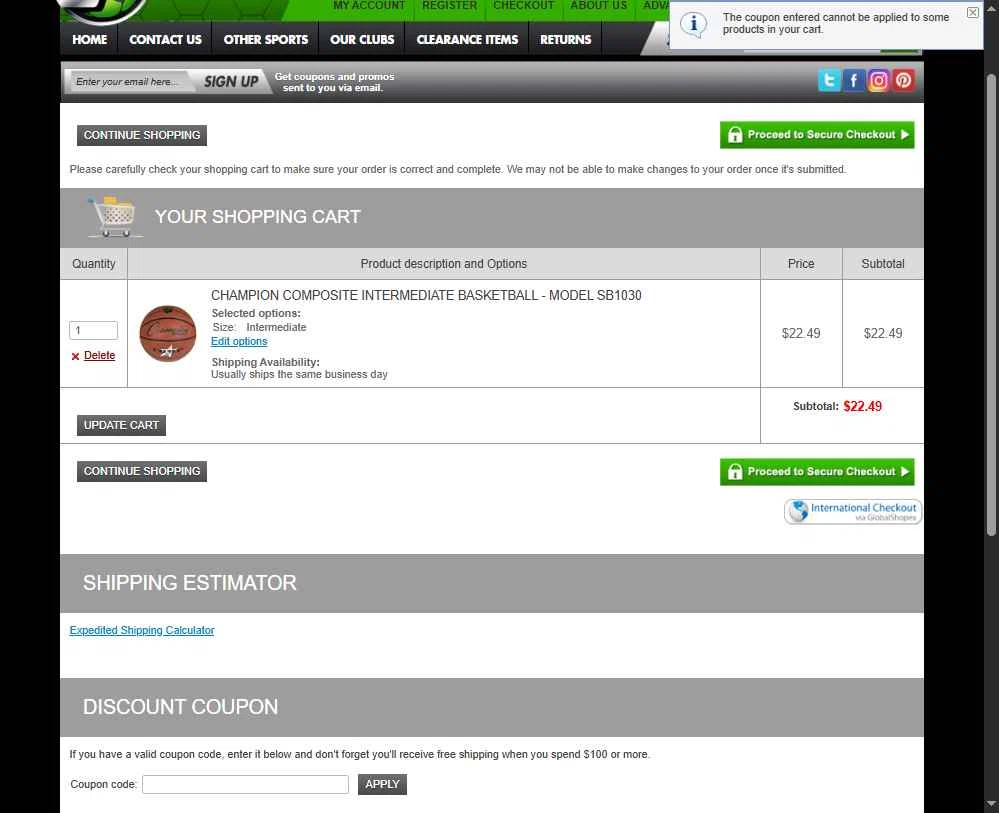Click the Delete link for basketball
Viewport: 999px width, 813px height.
click(x=99, y=356)
